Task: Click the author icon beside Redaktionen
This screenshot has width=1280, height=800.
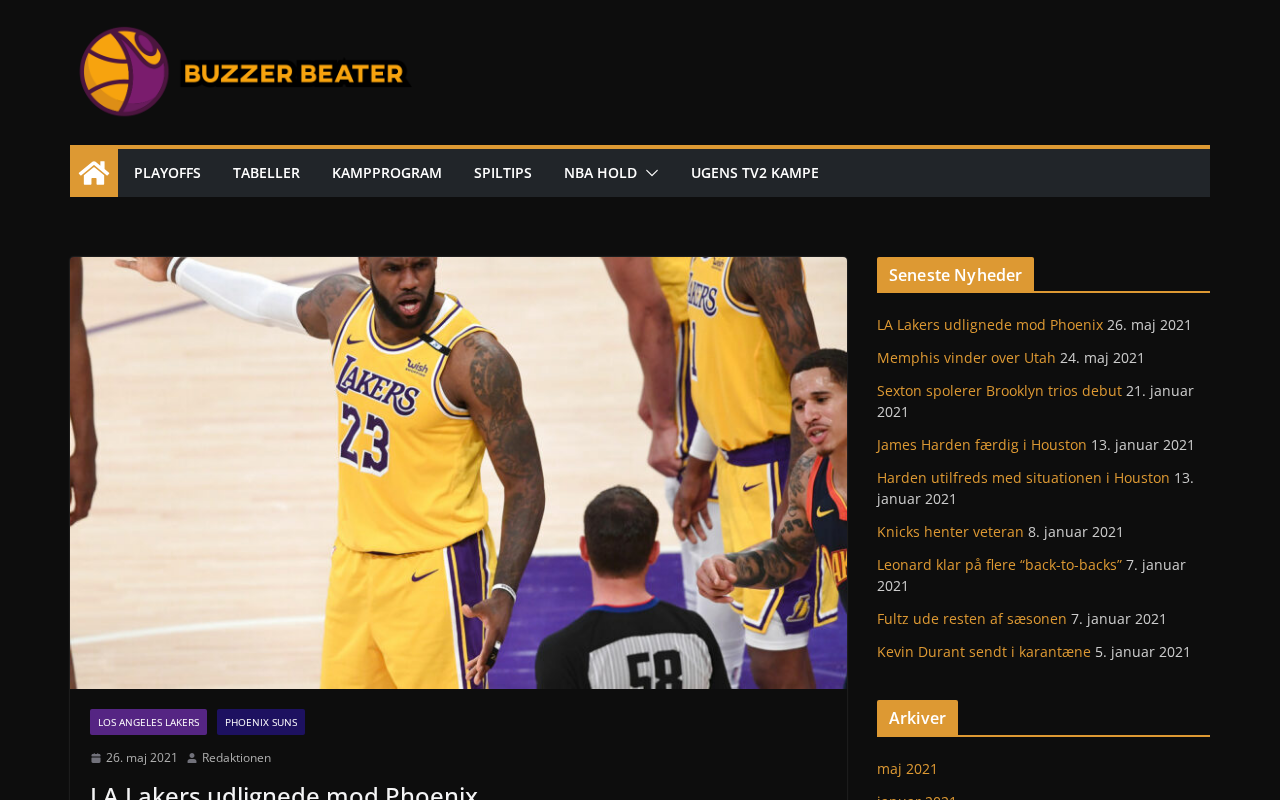Action: point(192,758)
